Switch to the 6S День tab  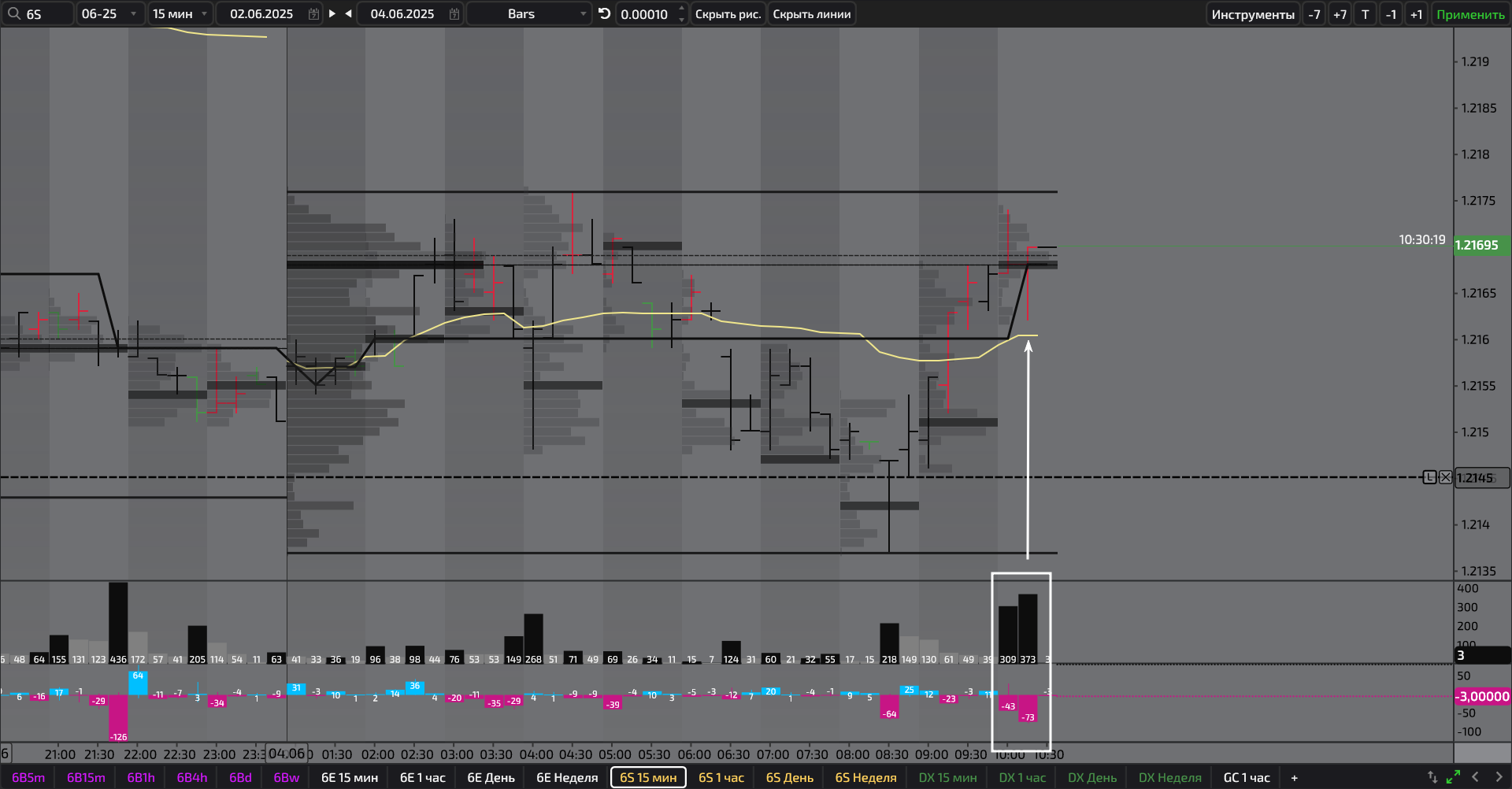[x=790, y=777]
